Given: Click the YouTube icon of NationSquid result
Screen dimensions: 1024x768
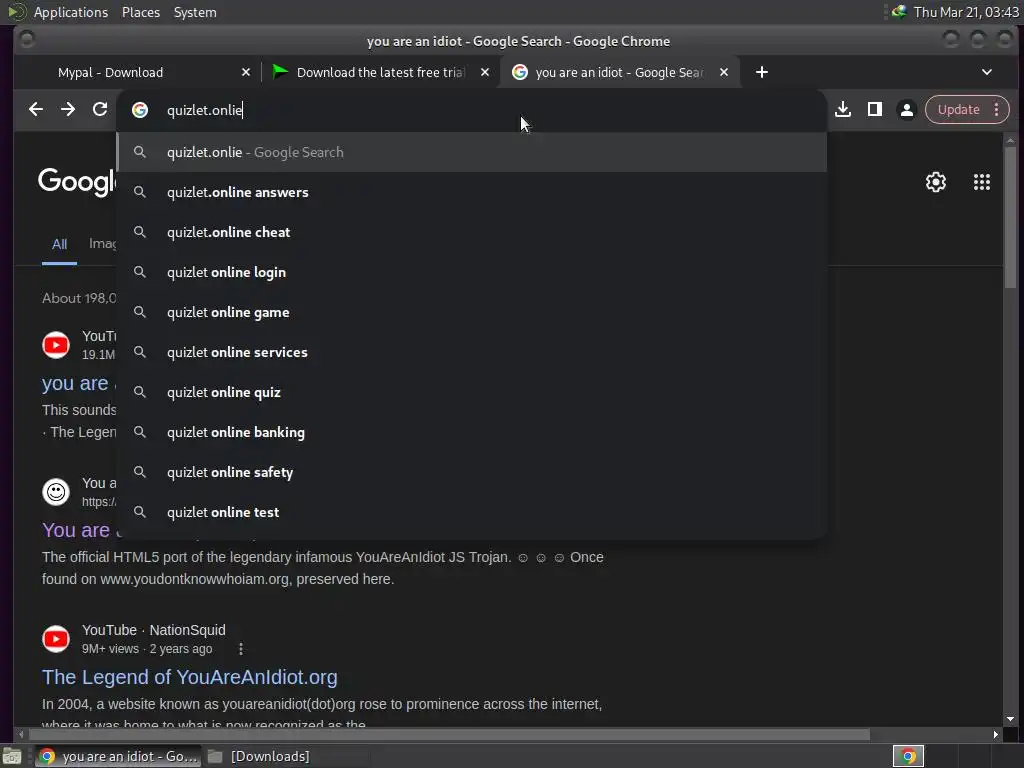Looking at the screenshot, I should pyautogui.click(x=56, y=639).
